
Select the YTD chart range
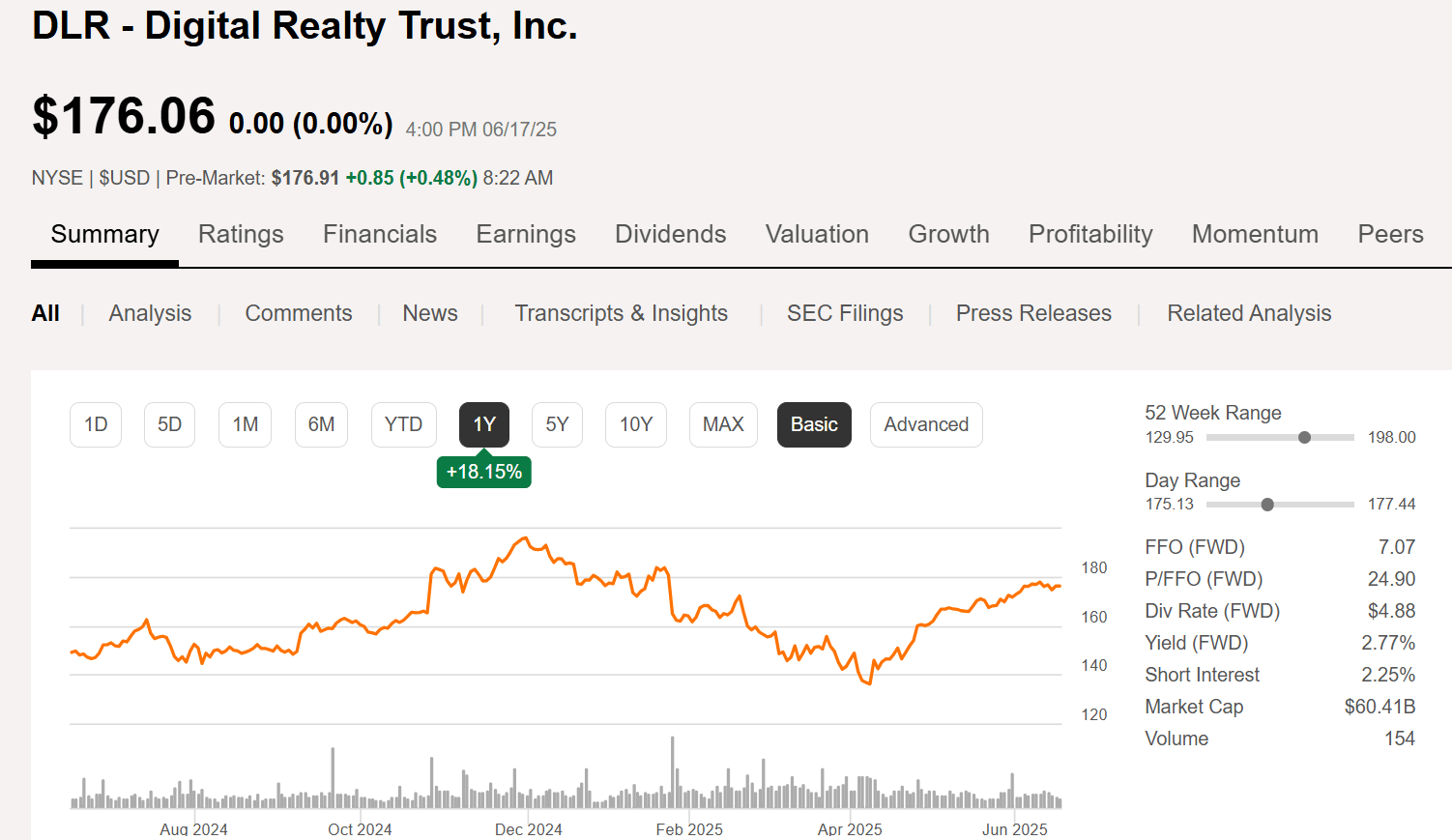(x=403, y=424)
